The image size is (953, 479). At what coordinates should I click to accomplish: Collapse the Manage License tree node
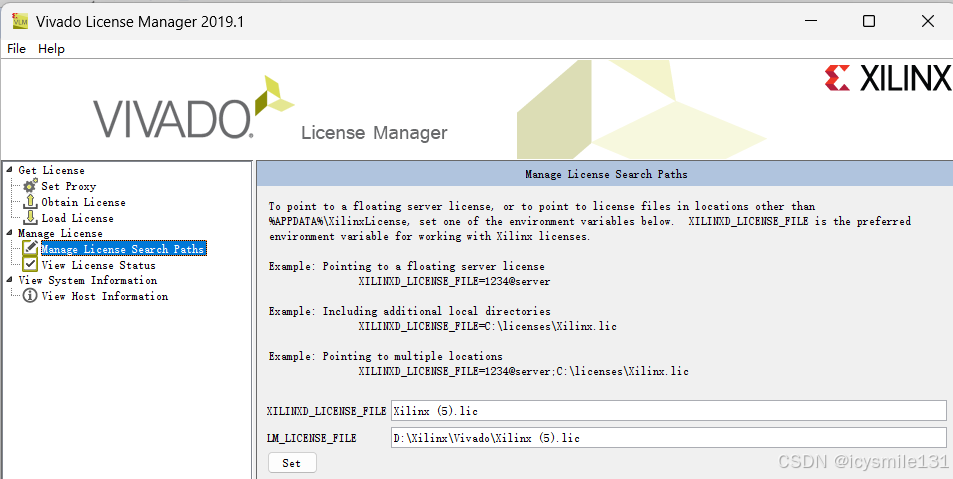pos(9,233)
